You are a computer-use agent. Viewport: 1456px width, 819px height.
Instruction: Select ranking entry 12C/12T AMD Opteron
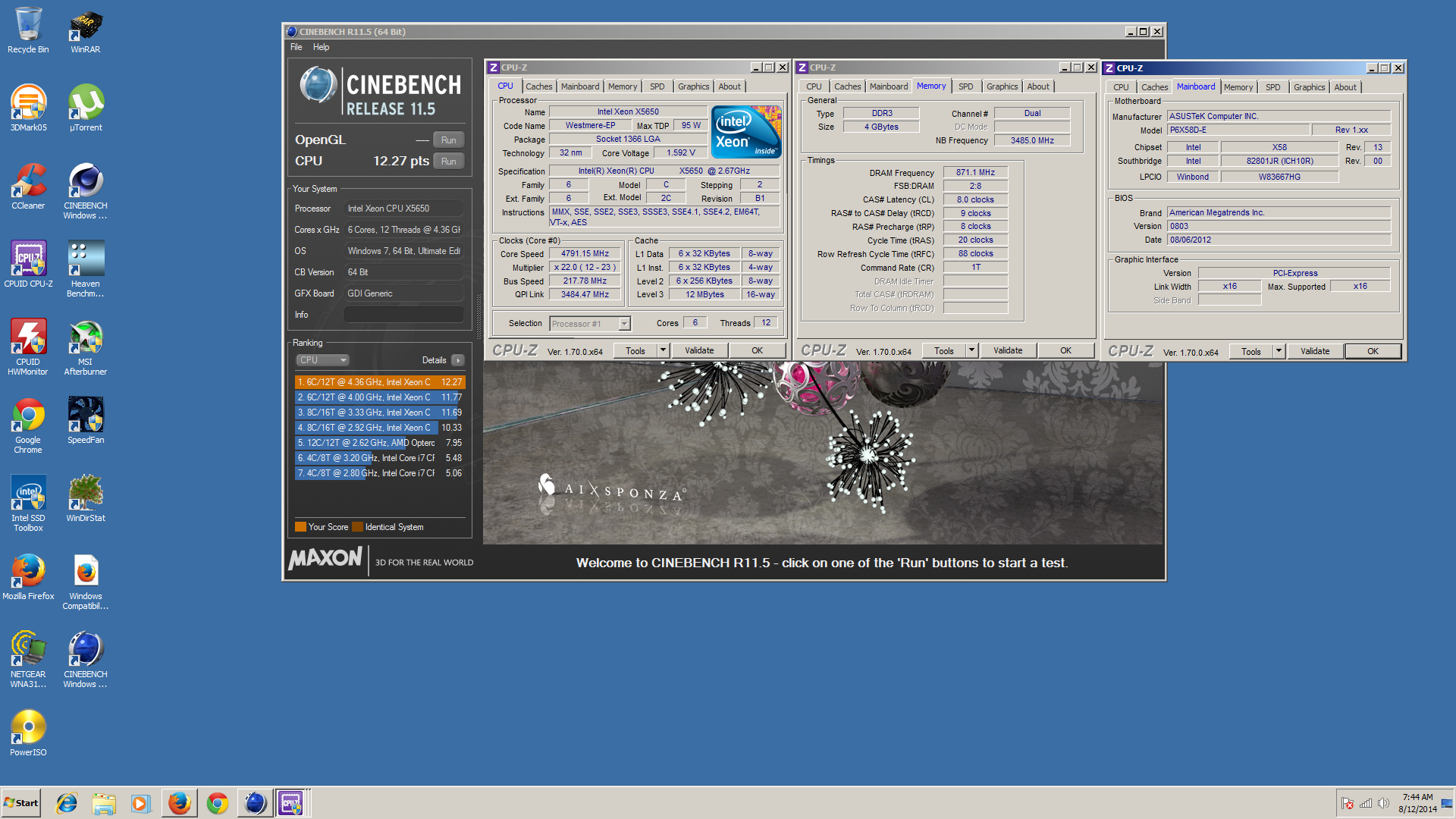380,443
